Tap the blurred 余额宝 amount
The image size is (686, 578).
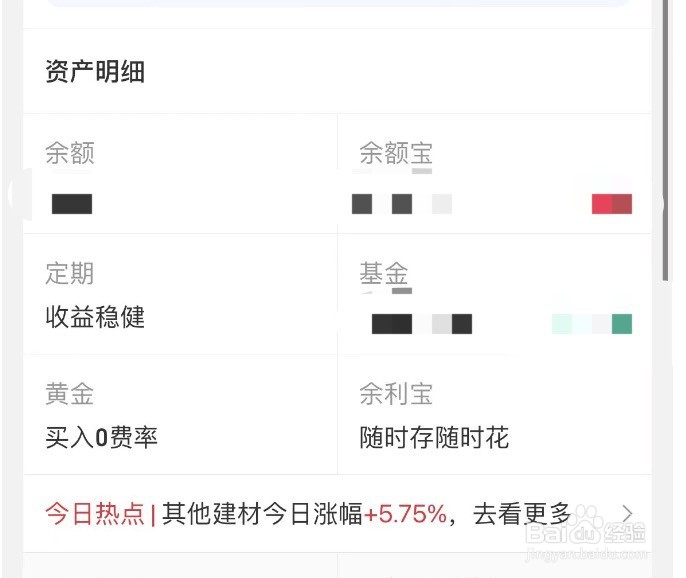point(402,204)
